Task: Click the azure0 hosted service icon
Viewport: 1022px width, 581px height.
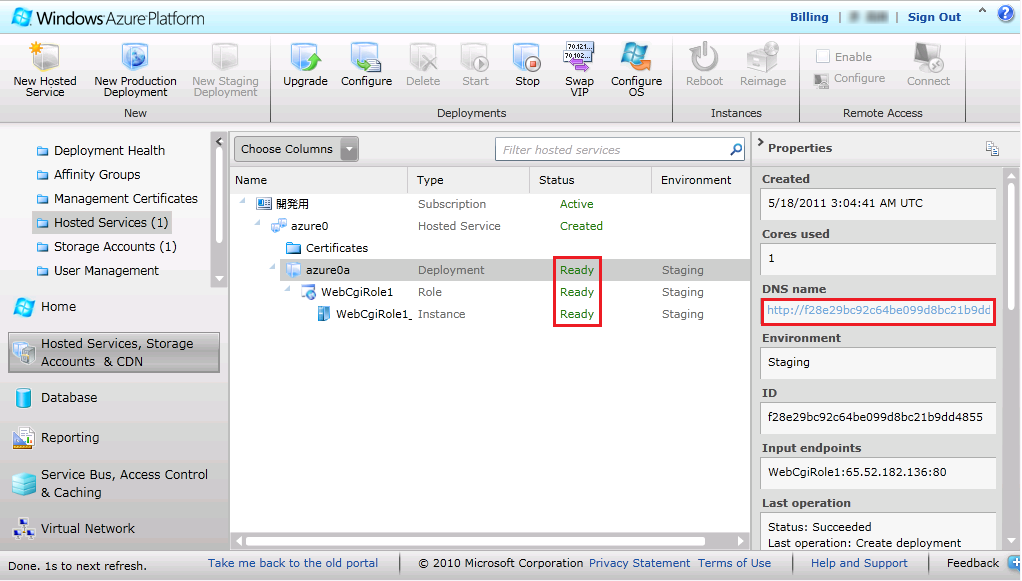Action: [278, 226]
